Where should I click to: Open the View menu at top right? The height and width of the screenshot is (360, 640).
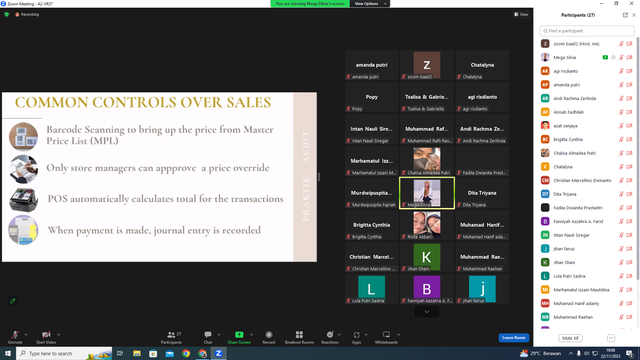(521, 14)
